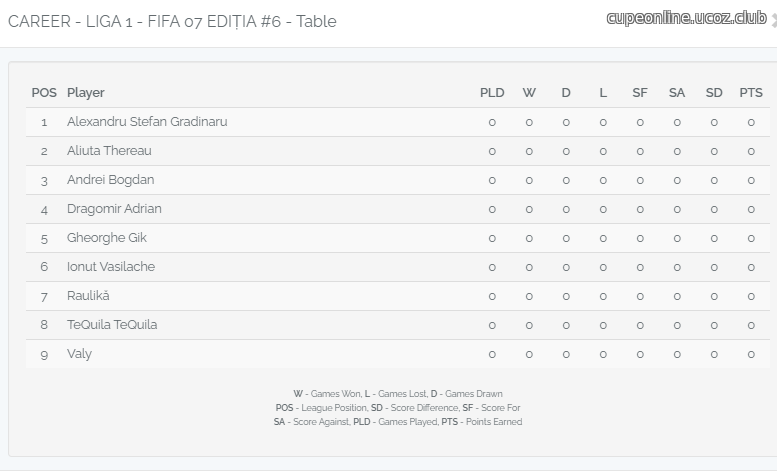Screen dimensions: 777x472
Task: Select the Player column header
Action: point(86,93)
